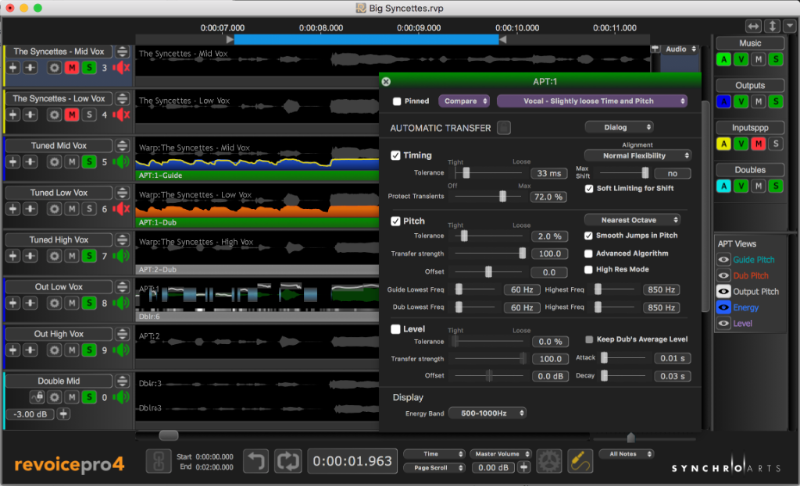Image resolution: width=800 pixels, height=486 pixels.
Task: Click the record-arm circle on Tuned Mid Vox track
Action: (x=54, y=162)
